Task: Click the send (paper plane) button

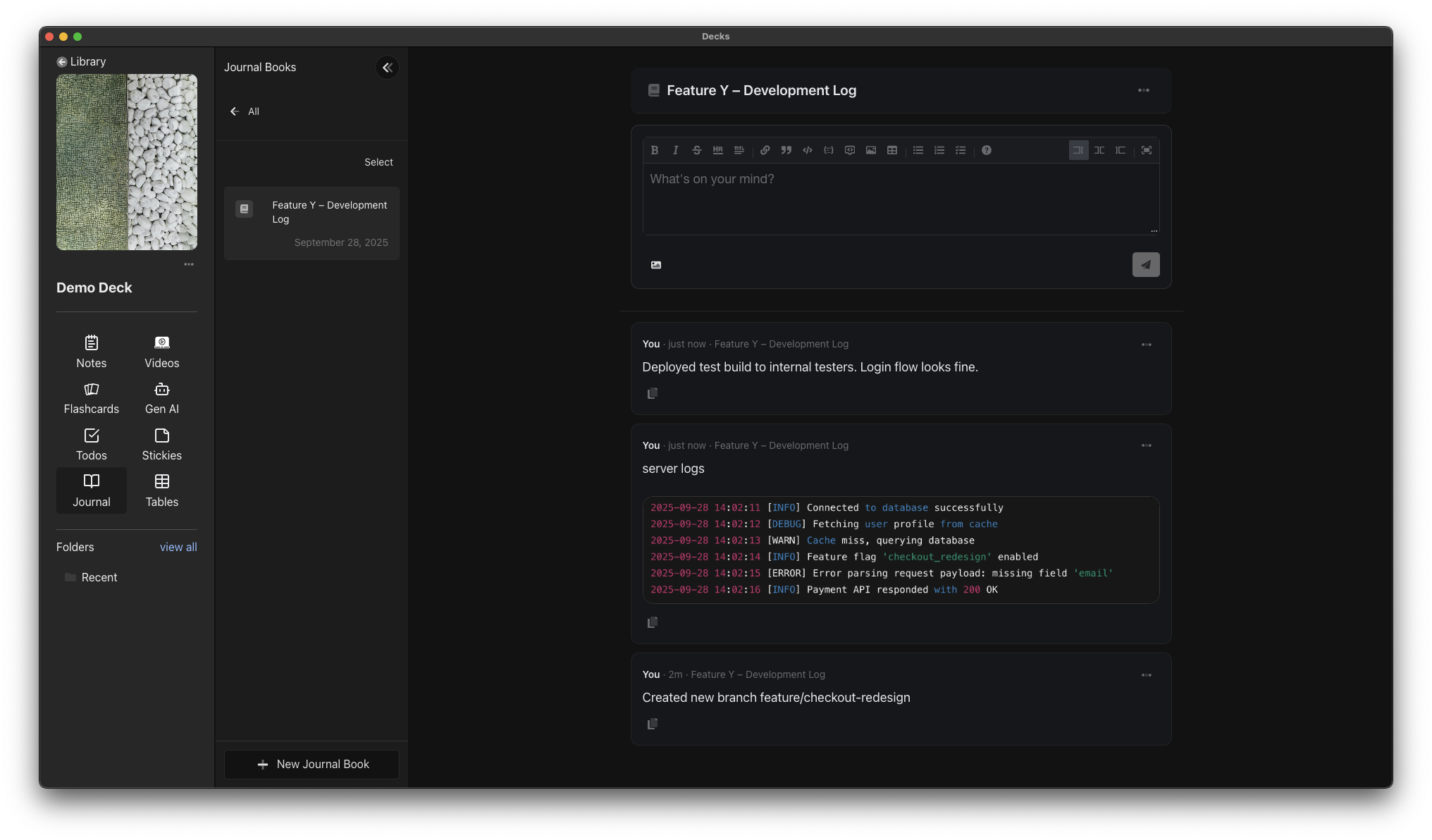Action: click(x=1145, y=265)
